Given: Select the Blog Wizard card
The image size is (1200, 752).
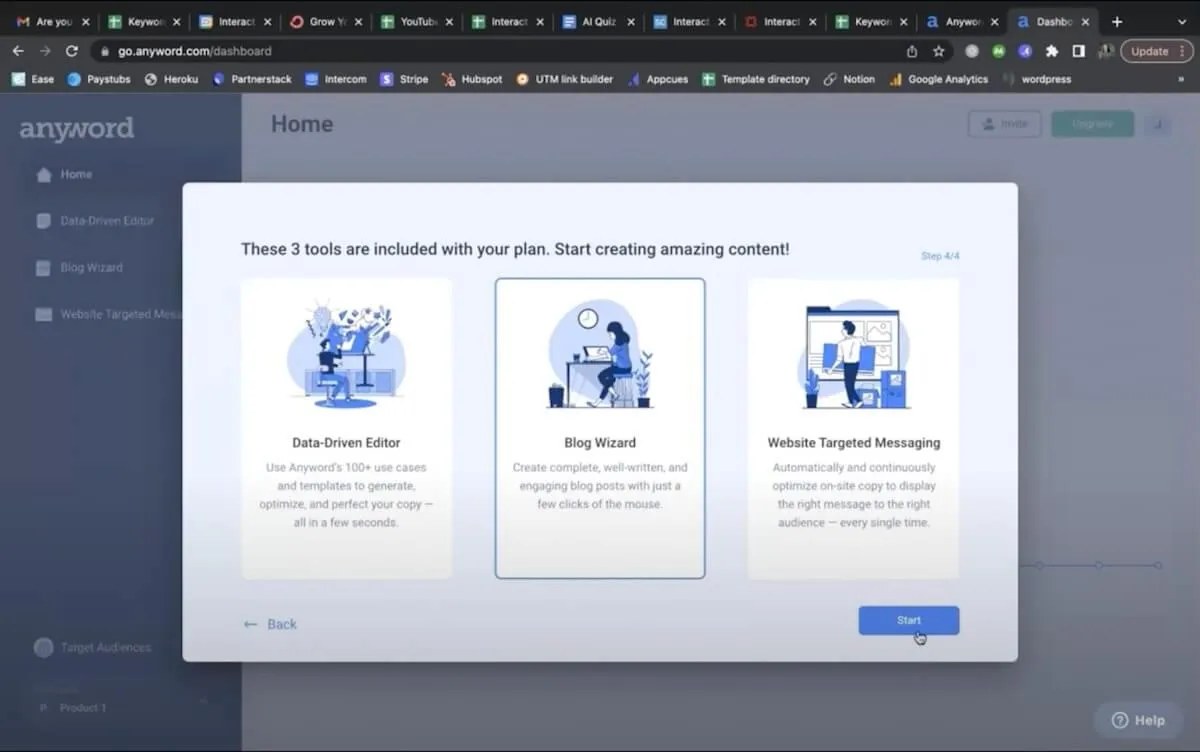Looking at the screenshot, I should pyautogui.click(x=600, y=428).
